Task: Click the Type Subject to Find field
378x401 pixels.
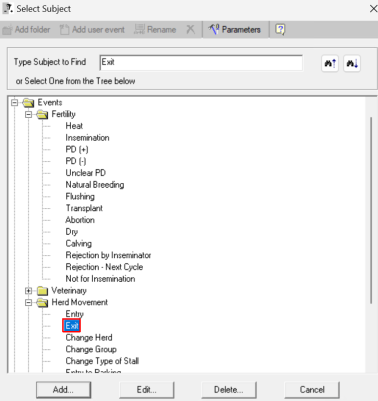Action: pyautogui.click(x=201, y=63)
